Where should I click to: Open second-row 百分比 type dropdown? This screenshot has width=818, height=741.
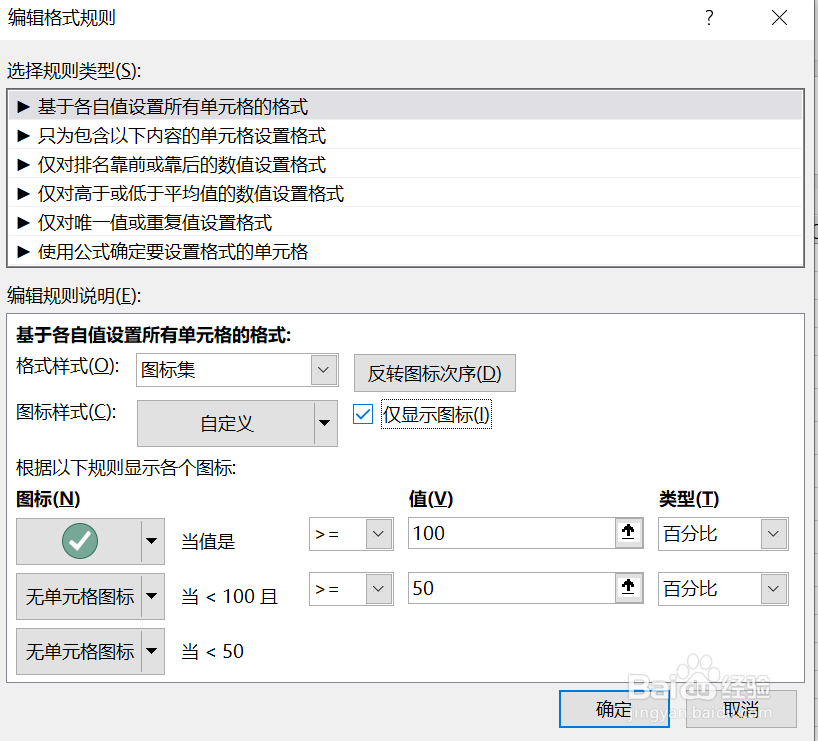coord(723,589)
